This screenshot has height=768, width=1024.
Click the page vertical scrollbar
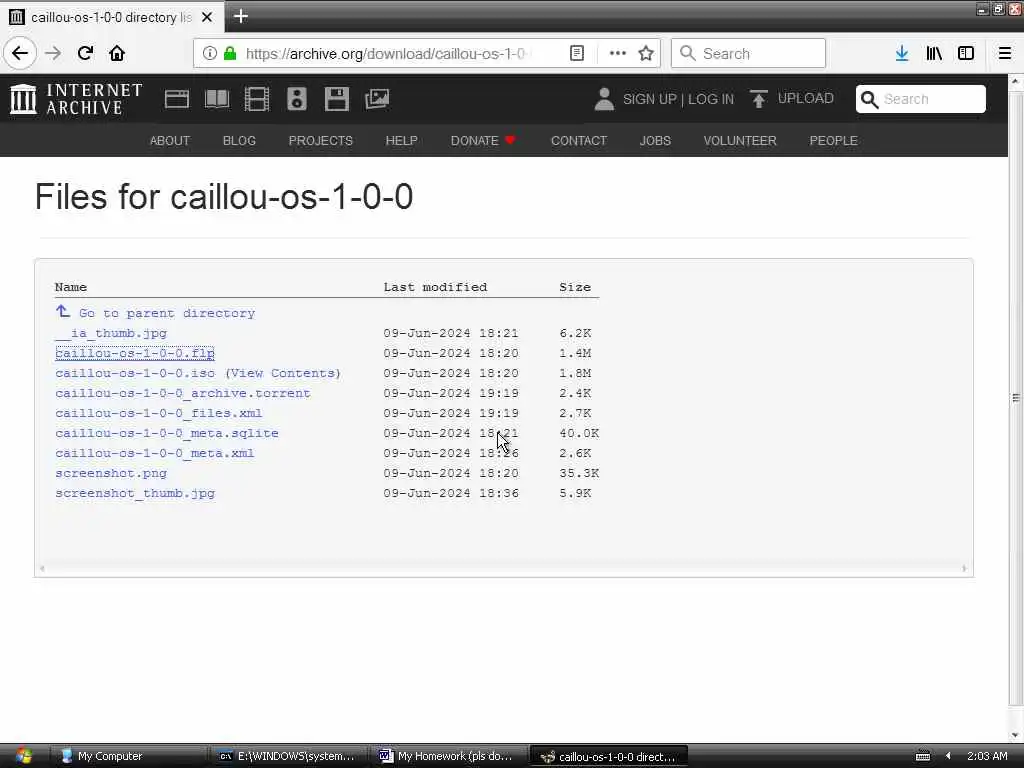[x=1016, y=398]
